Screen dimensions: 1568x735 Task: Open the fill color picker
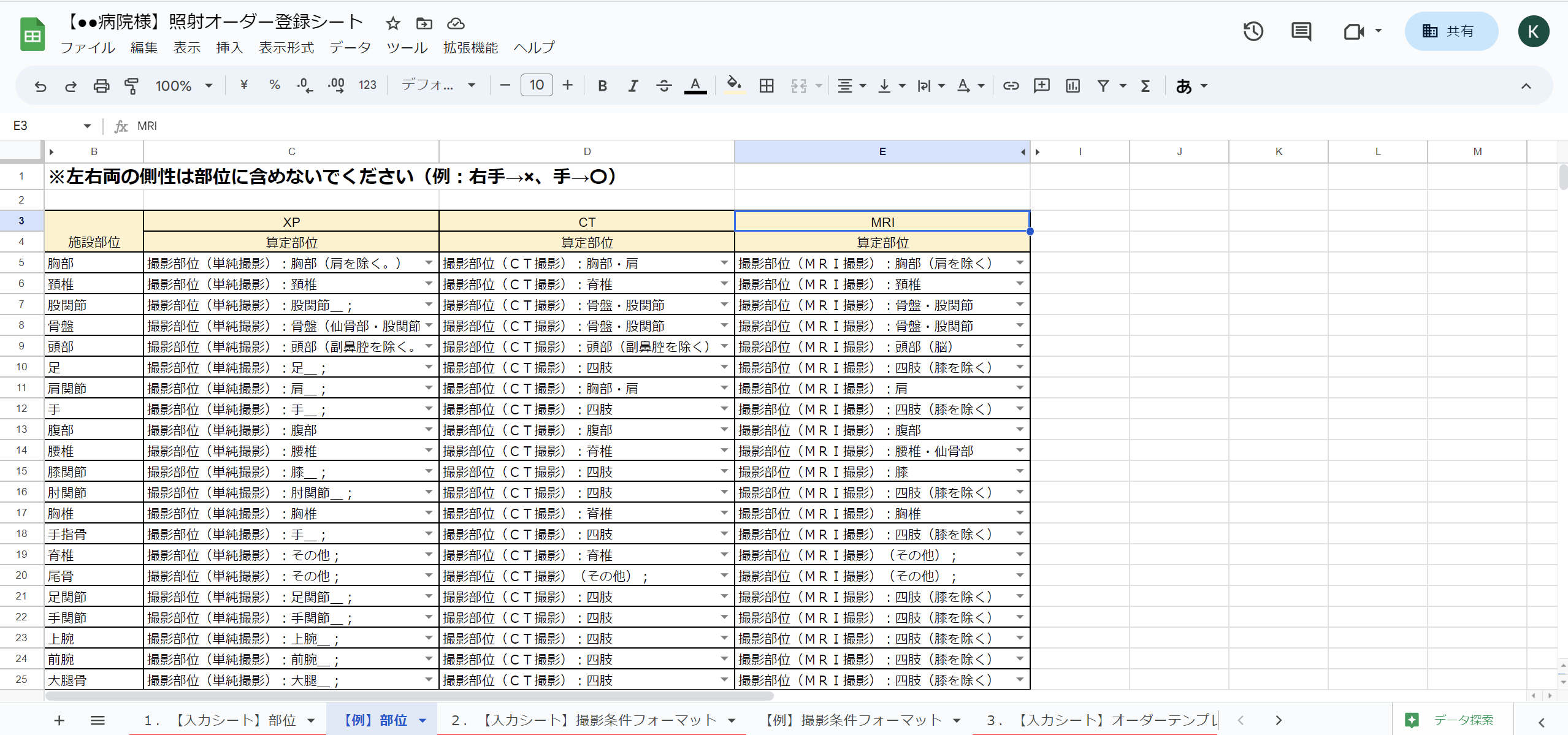[733, 86]
